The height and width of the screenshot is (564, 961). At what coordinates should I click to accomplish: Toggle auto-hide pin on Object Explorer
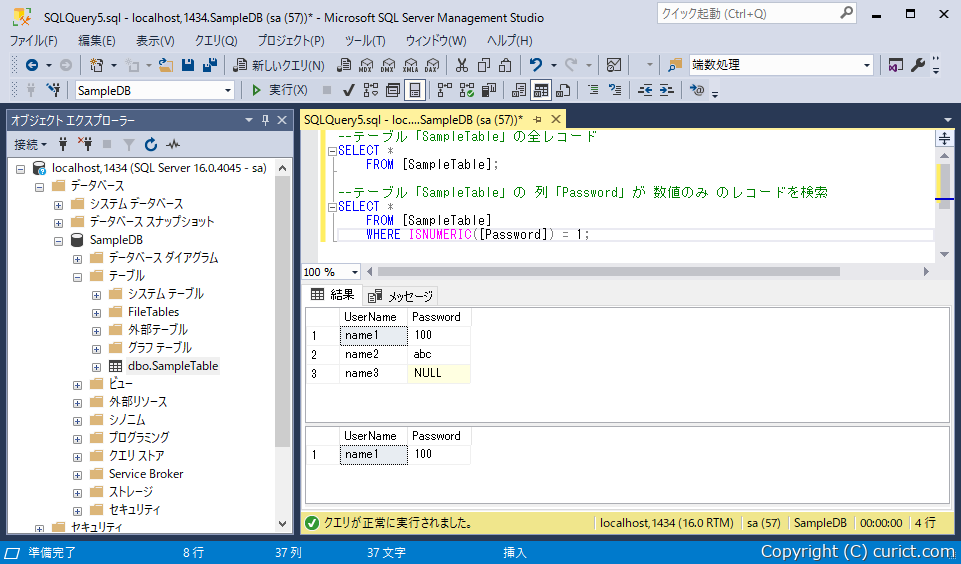(265, 120)
